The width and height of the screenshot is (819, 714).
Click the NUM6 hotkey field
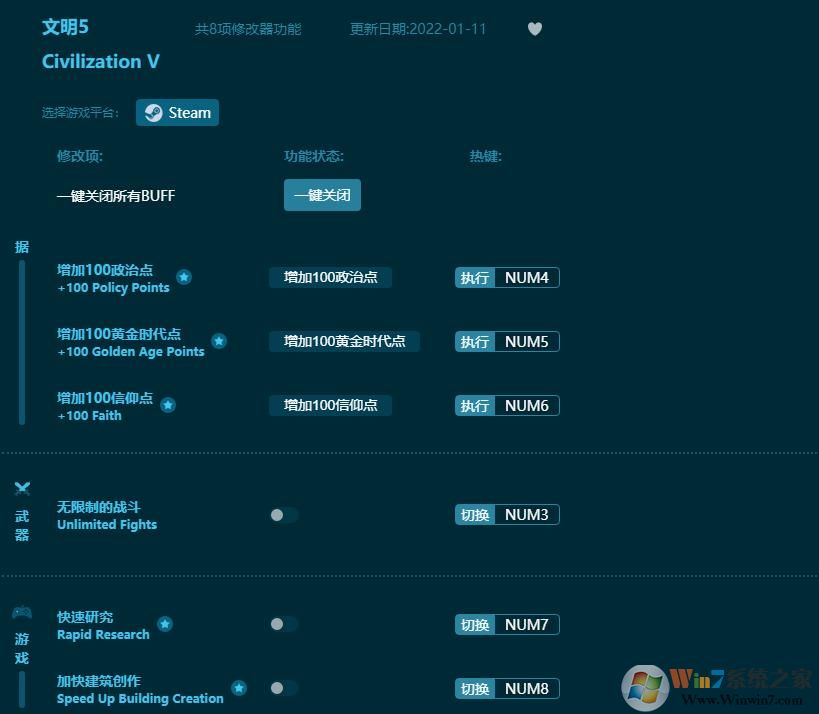526,406
